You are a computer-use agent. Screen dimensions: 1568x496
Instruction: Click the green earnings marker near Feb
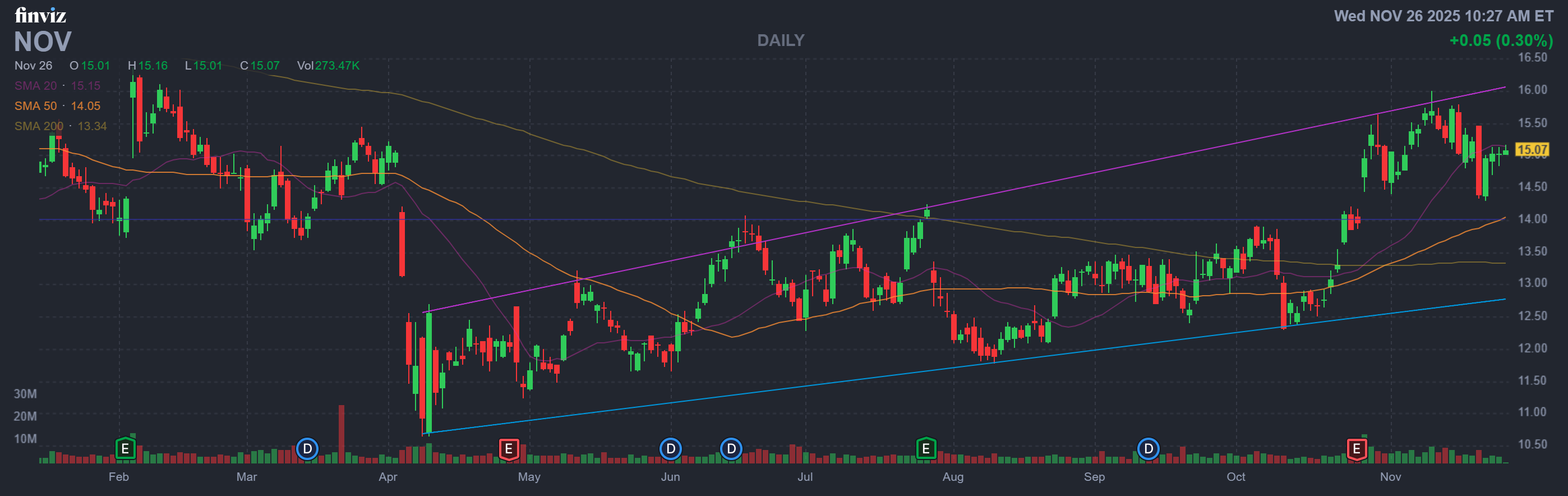[x=125, y=449]
